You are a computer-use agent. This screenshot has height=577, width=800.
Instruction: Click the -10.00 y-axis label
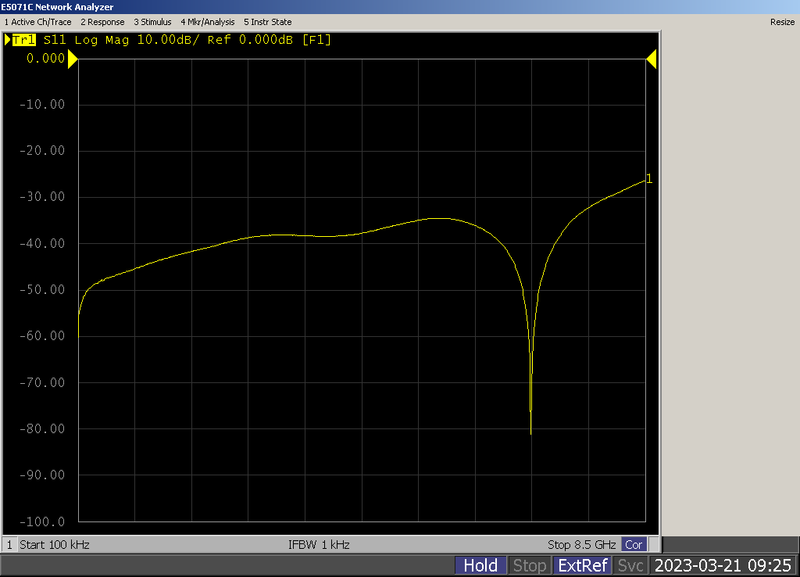(42, 105)
